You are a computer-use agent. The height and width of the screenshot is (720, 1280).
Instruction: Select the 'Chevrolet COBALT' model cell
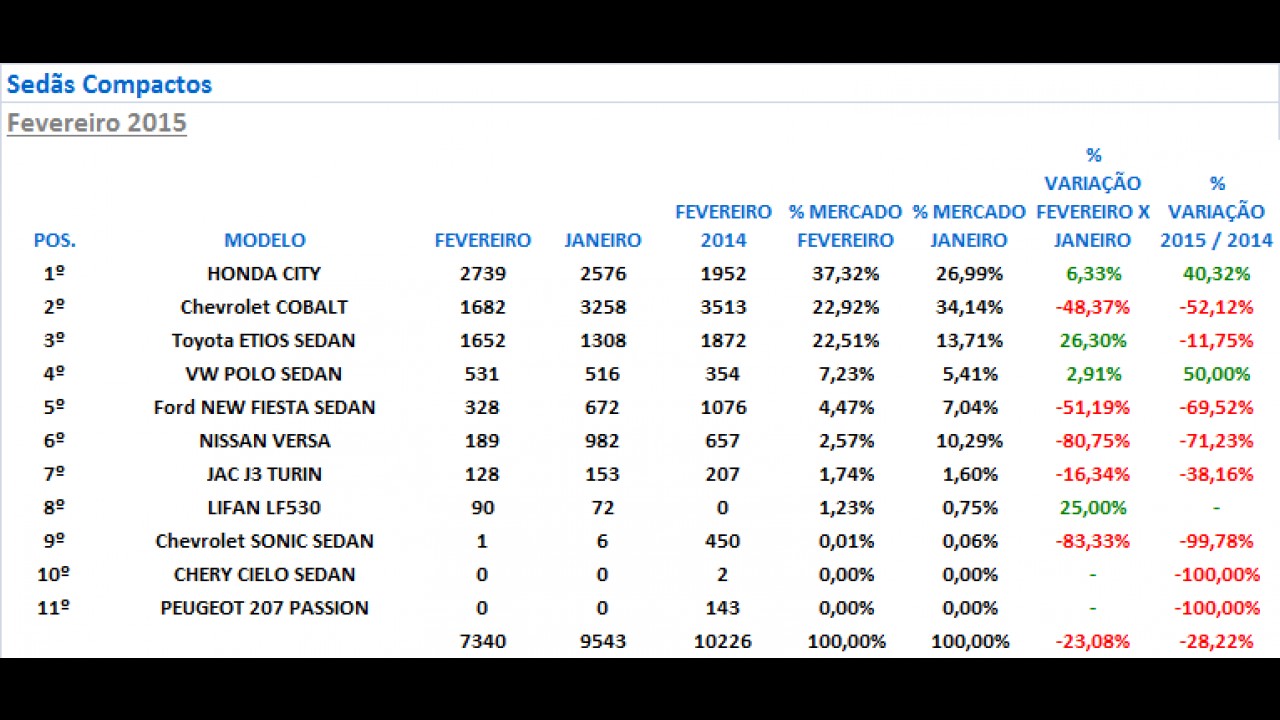coord(264,307)
